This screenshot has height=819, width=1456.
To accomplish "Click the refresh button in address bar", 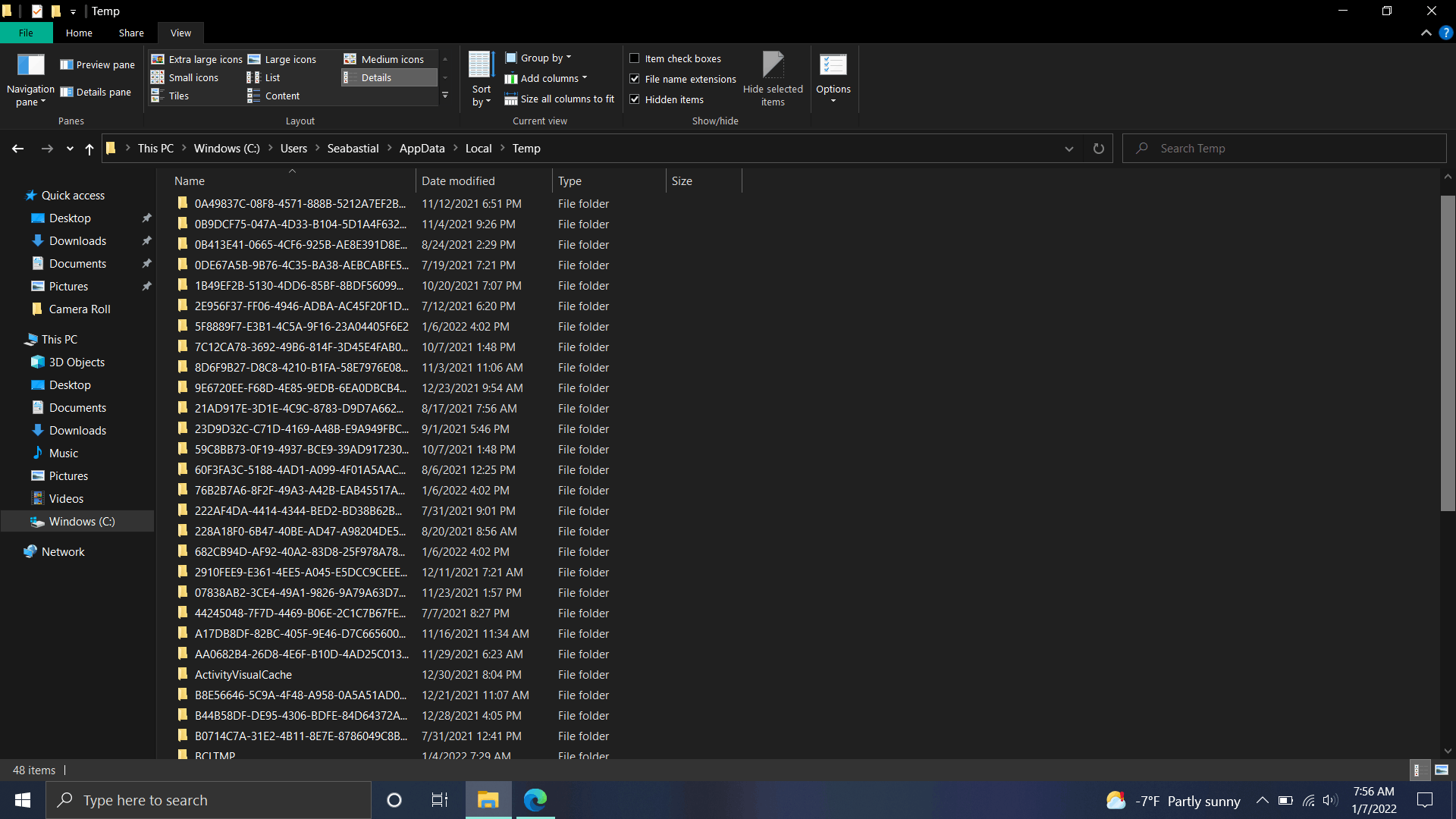I will click(1098, 149).
